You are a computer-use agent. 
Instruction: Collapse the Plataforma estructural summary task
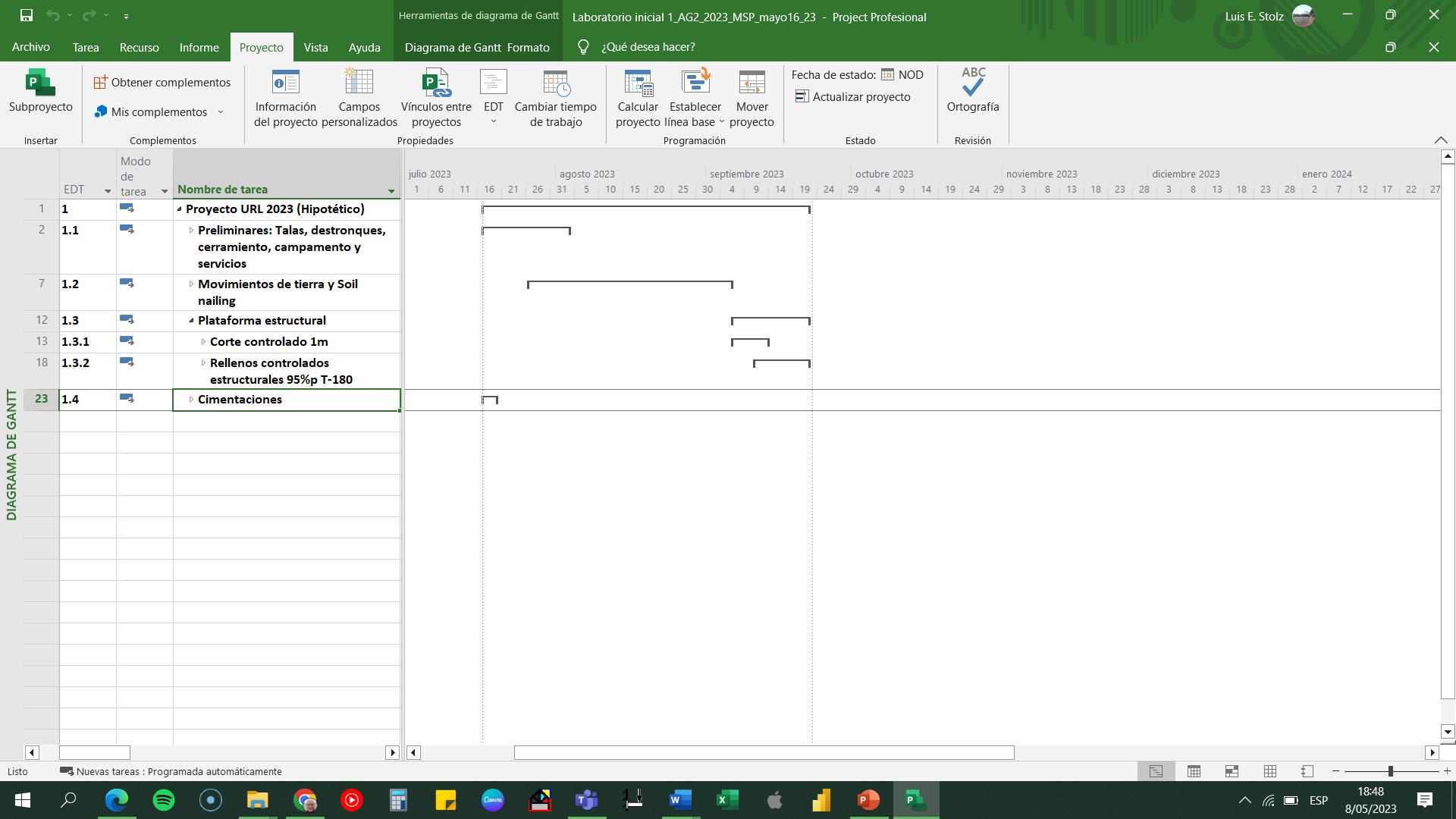(191, 321)
